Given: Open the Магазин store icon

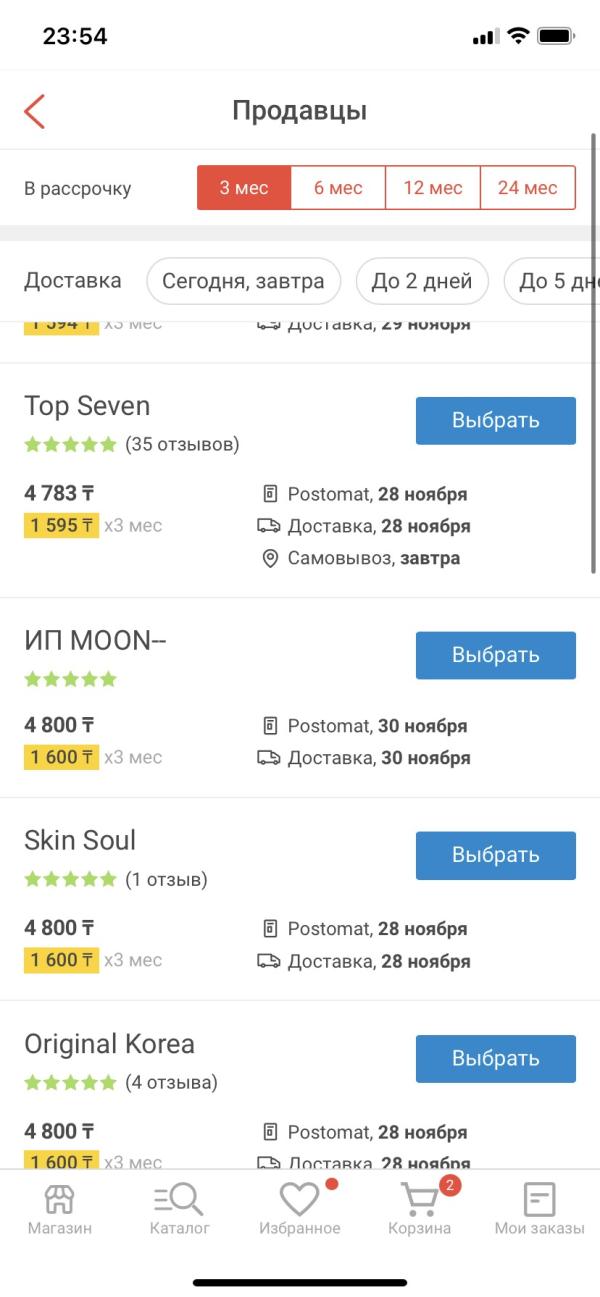Looking at the screenshot, I should [x=60, y=1199].
